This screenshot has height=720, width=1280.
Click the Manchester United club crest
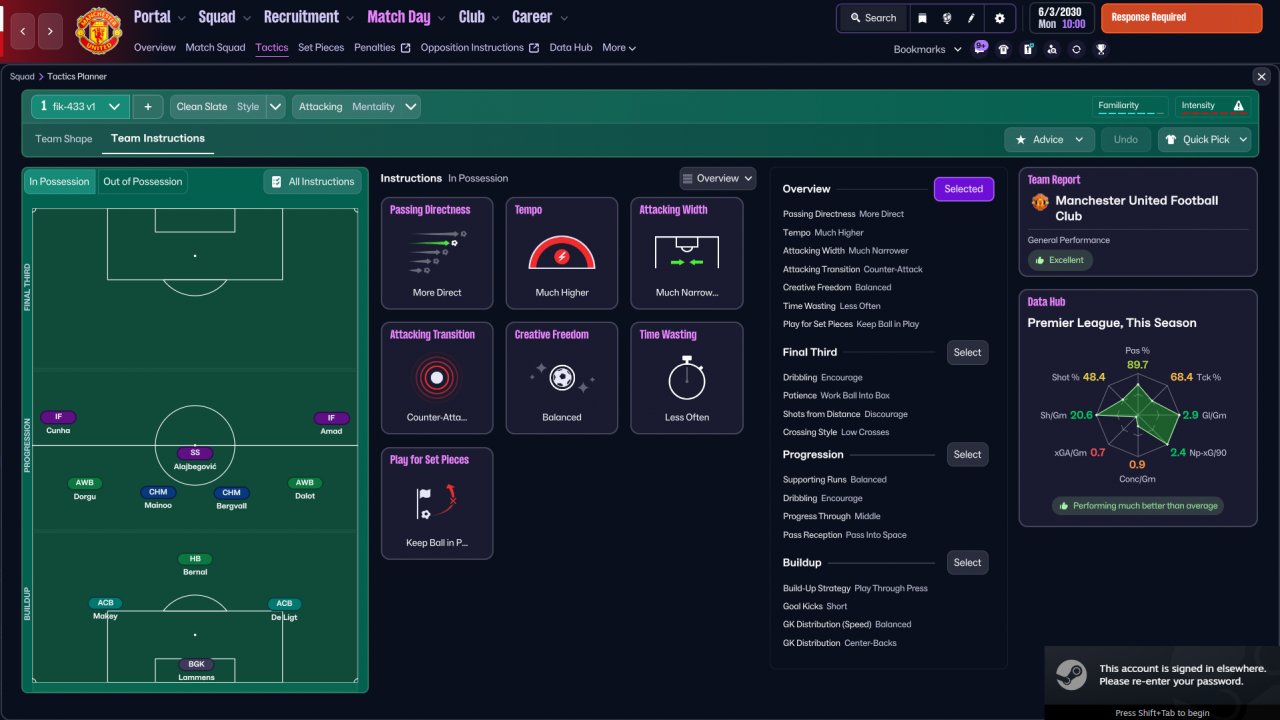[98, 30]
